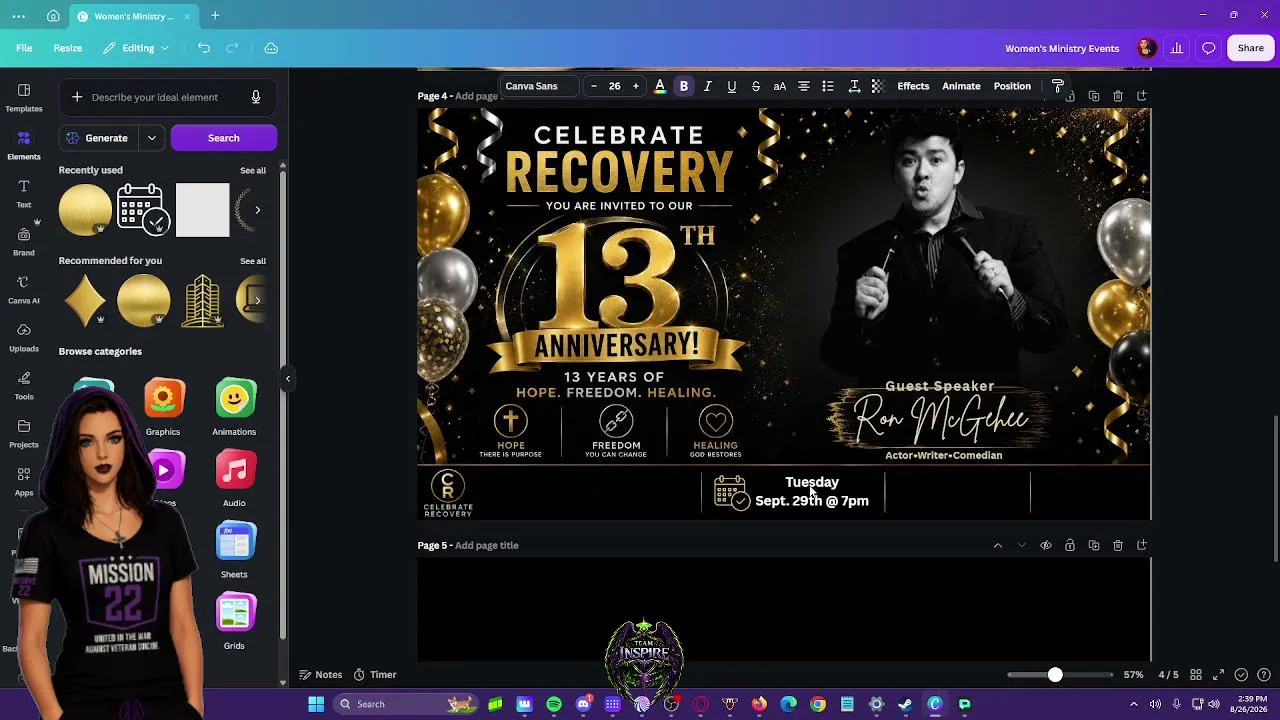Open the Grids category

234,621
